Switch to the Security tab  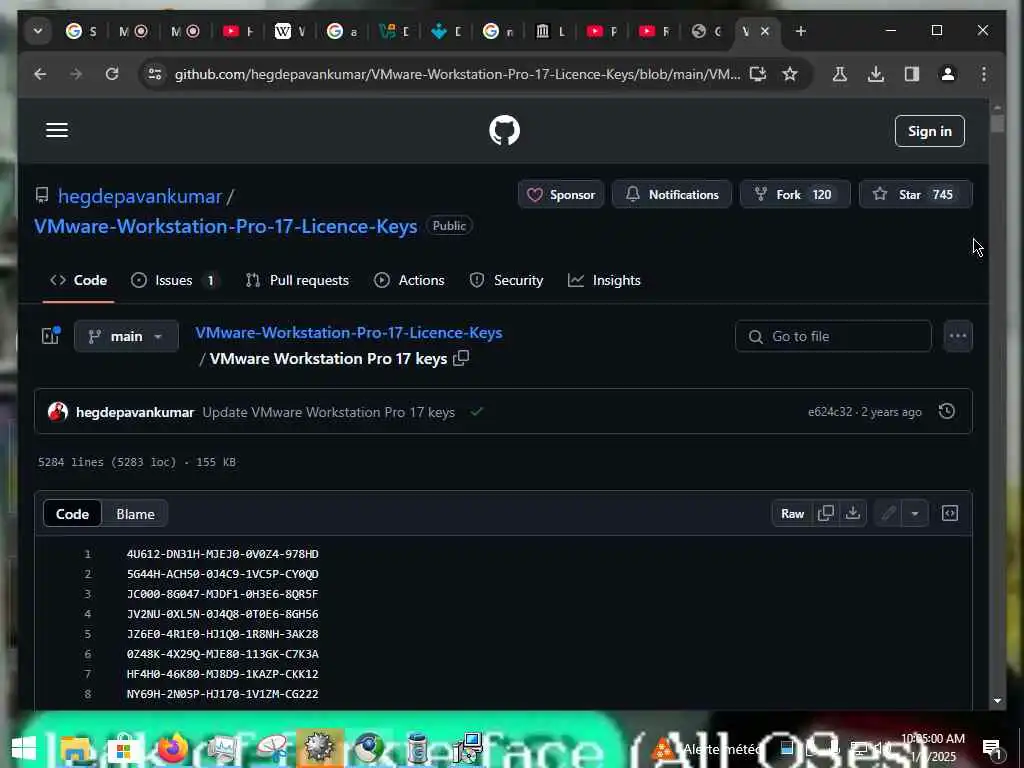click(x=506, y=280)
